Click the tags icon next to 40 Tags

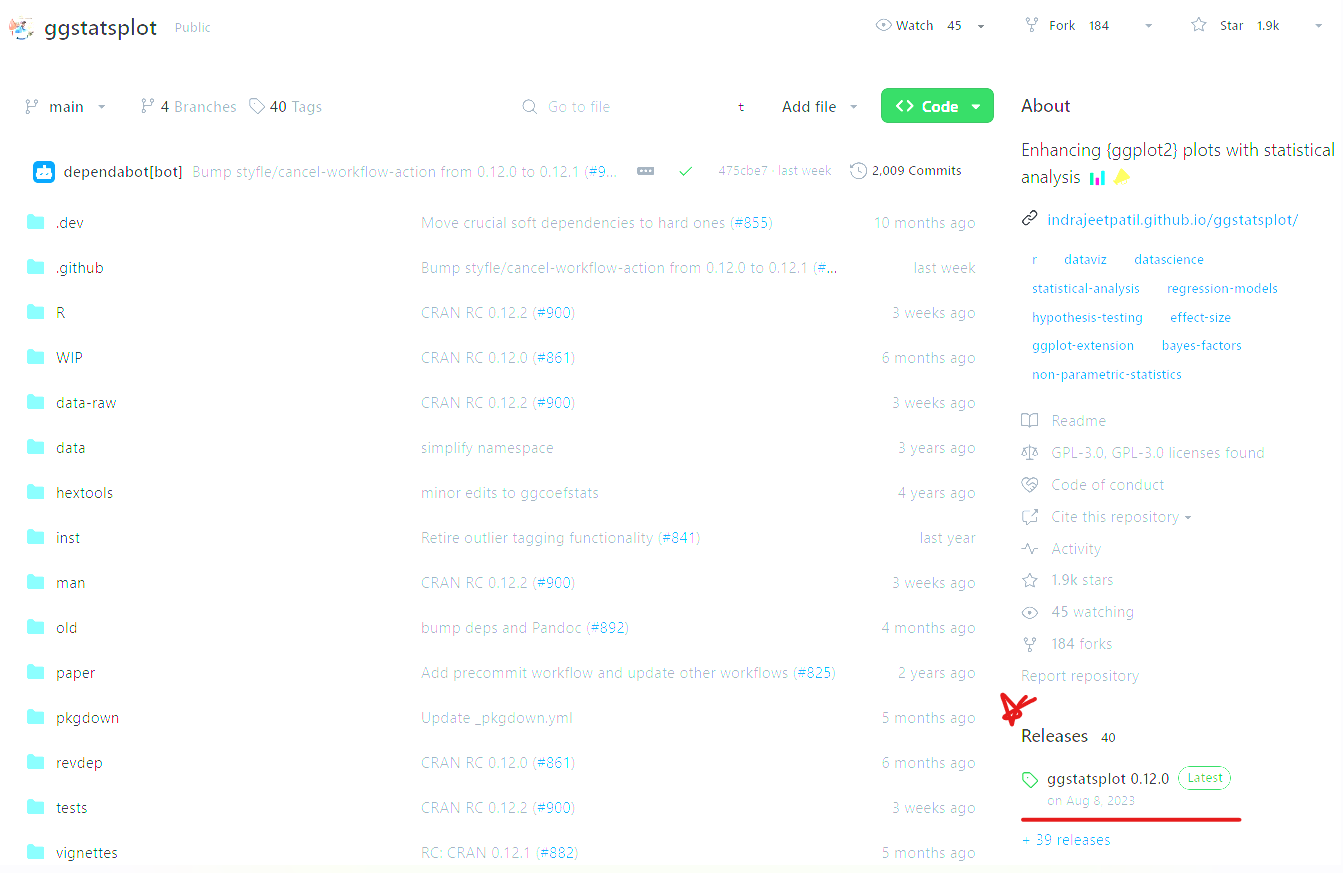point(257,106)
